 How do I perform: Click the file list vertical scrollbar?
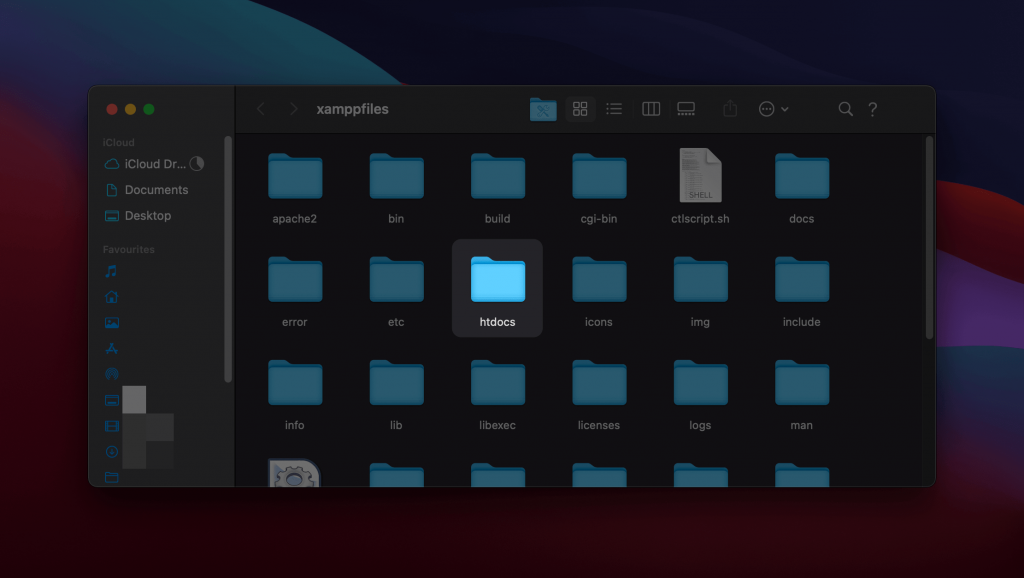pos(929,238)
